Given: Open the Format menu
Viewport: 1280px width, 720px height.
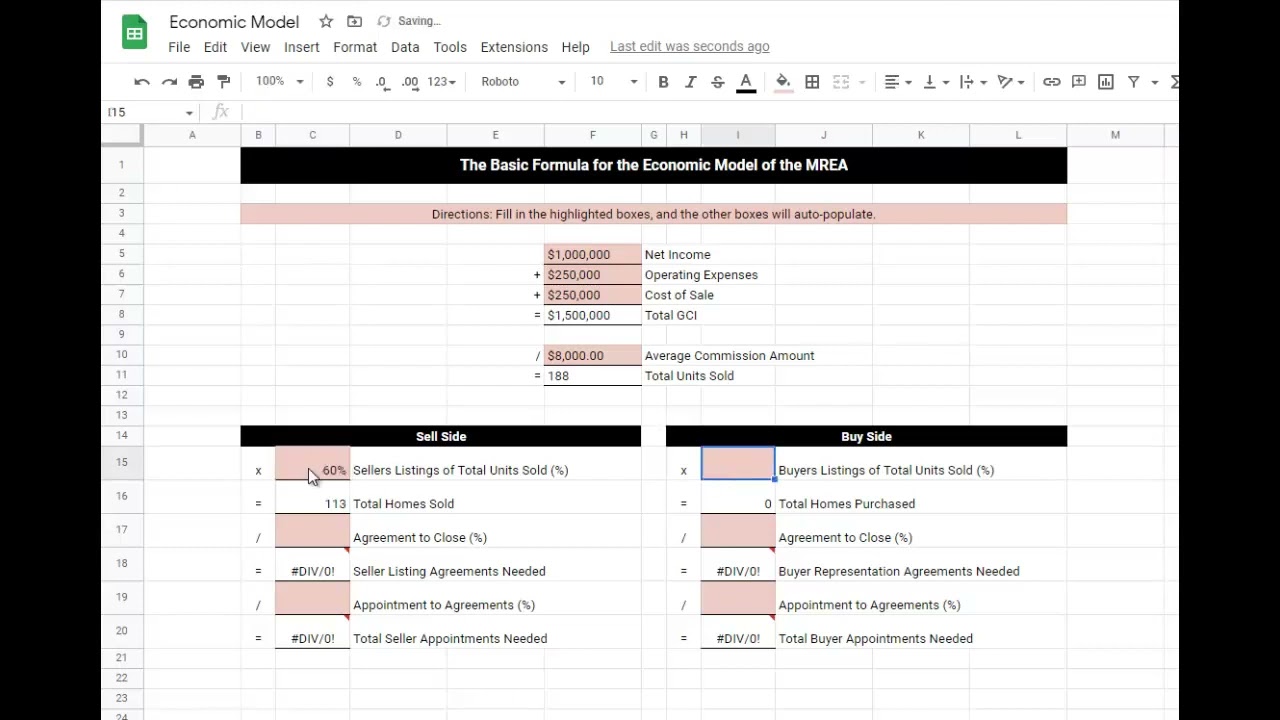Looking at the screenshot, I should point(355,47).
